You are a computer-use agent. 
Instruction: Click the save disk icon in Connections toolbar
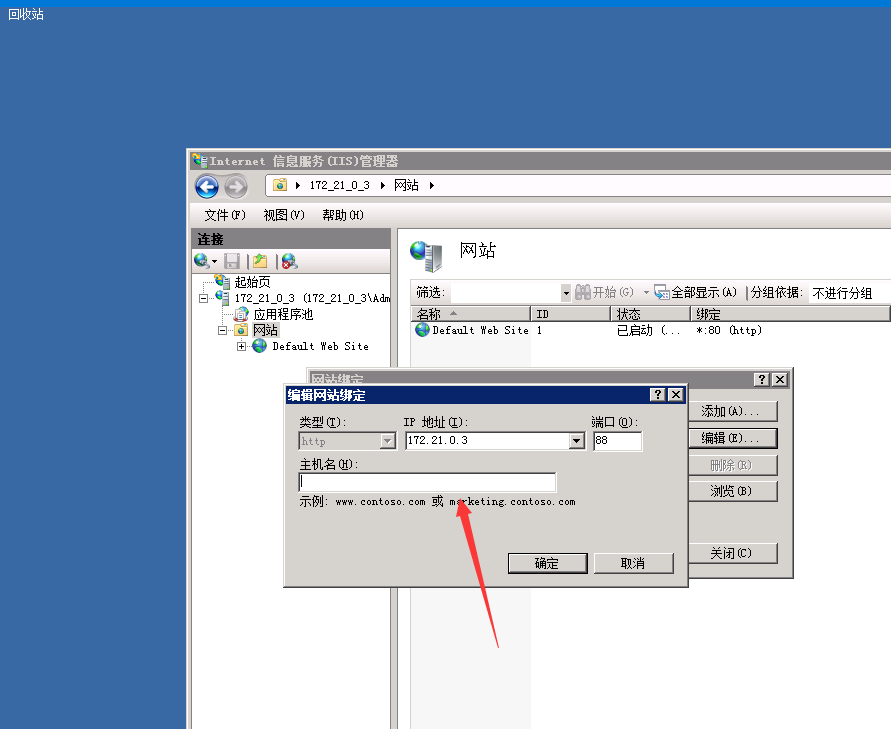point(232,261)
